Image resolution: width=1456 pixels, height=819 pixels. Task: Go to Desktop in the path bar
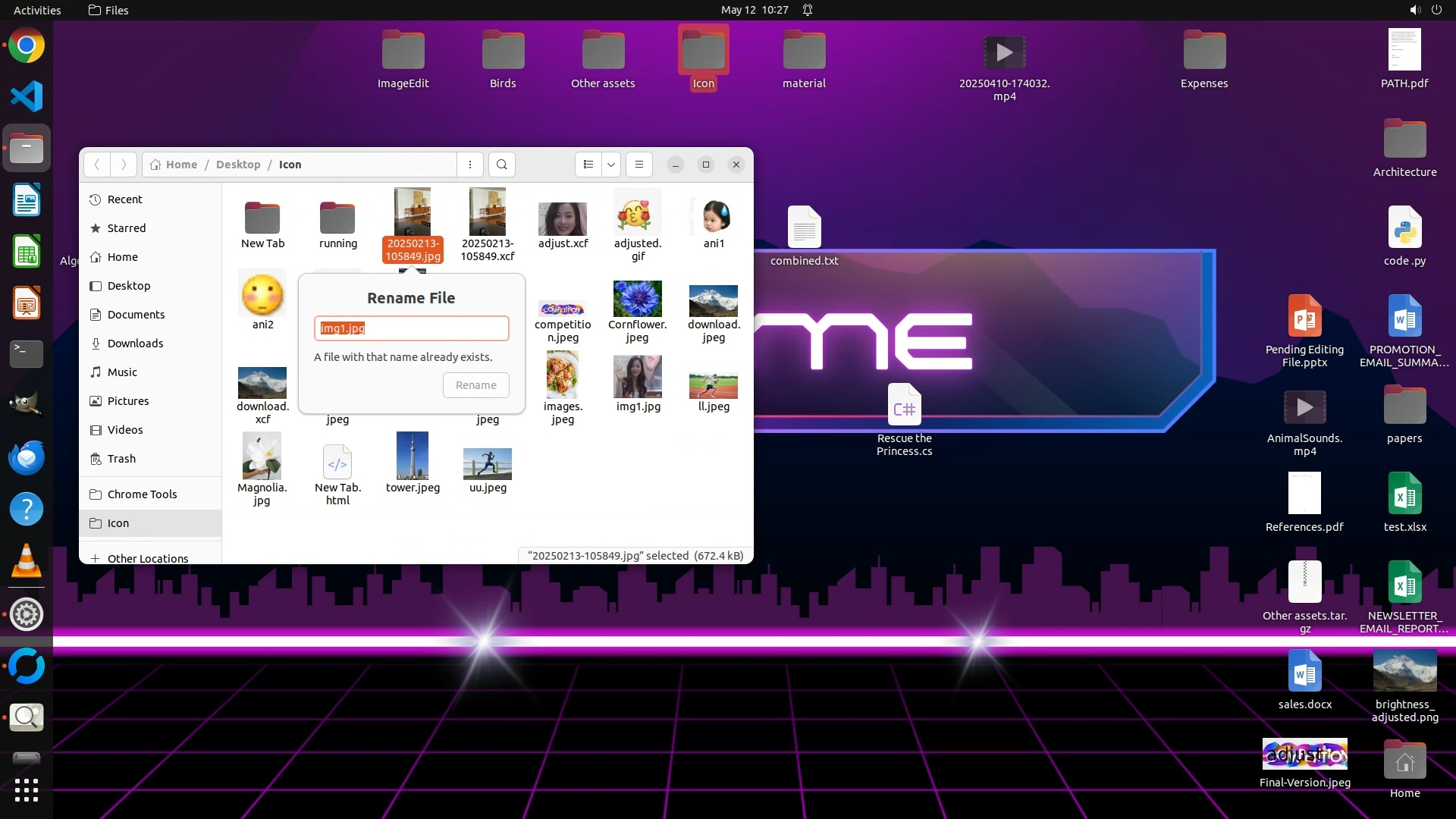(237, 165)
